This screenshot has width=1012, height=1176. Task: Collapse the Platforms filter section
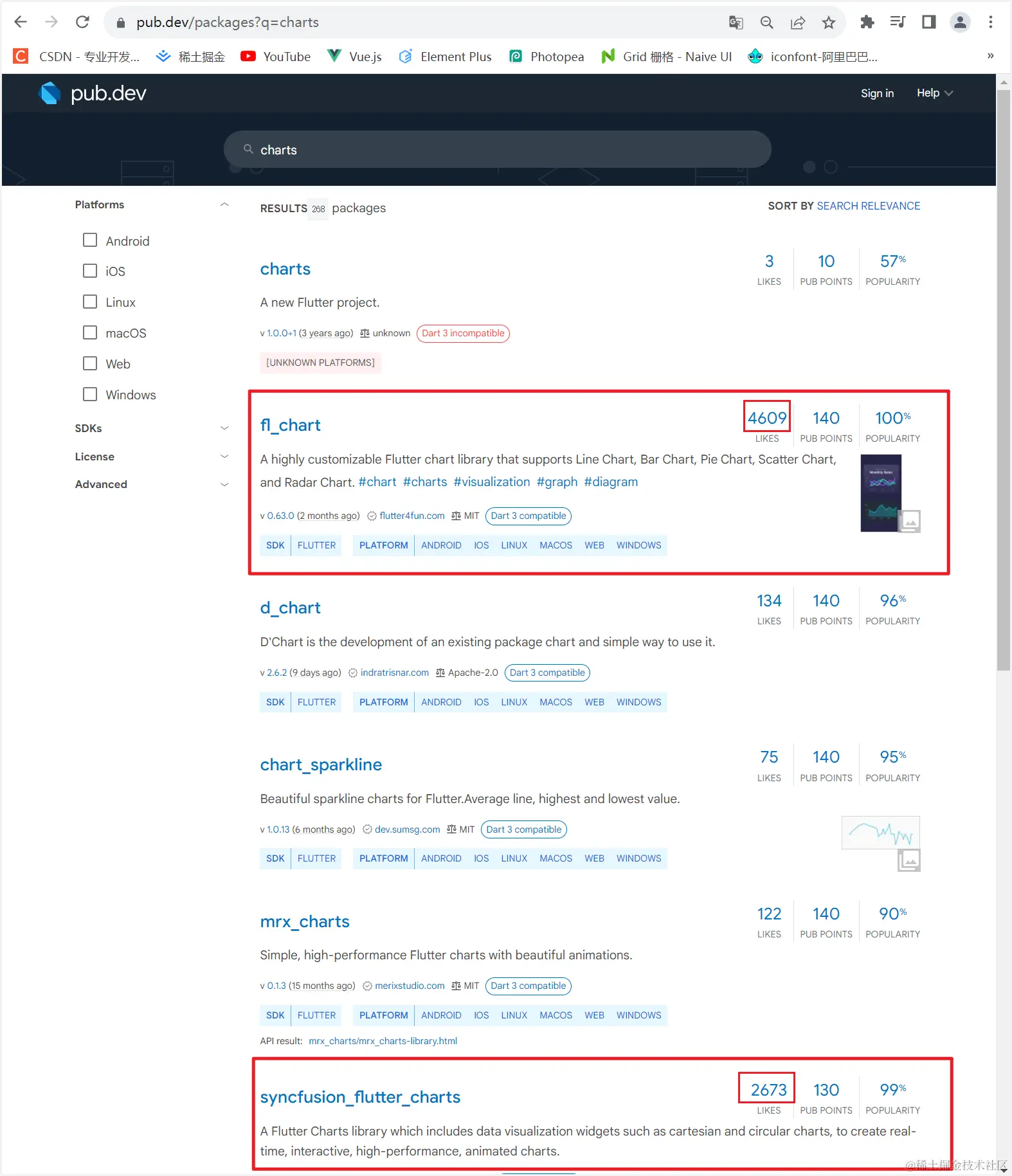[x=224, y=204]
